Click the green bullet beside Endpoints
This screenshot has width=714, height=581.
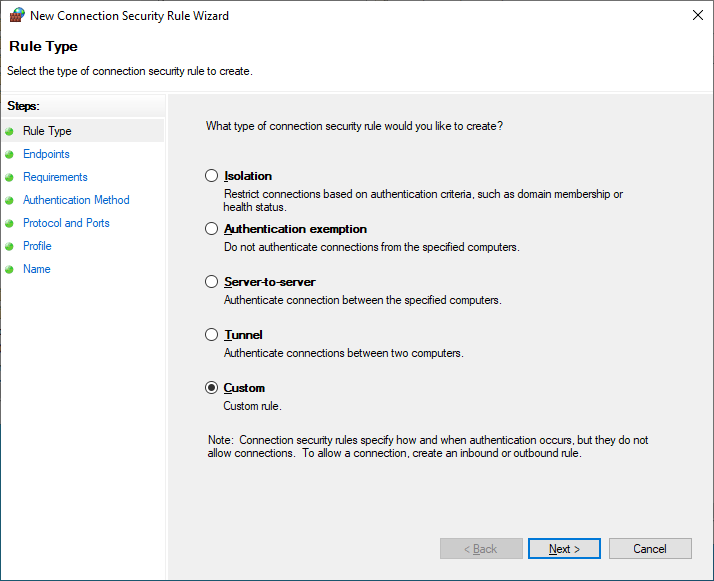click(x=9, y=154)
